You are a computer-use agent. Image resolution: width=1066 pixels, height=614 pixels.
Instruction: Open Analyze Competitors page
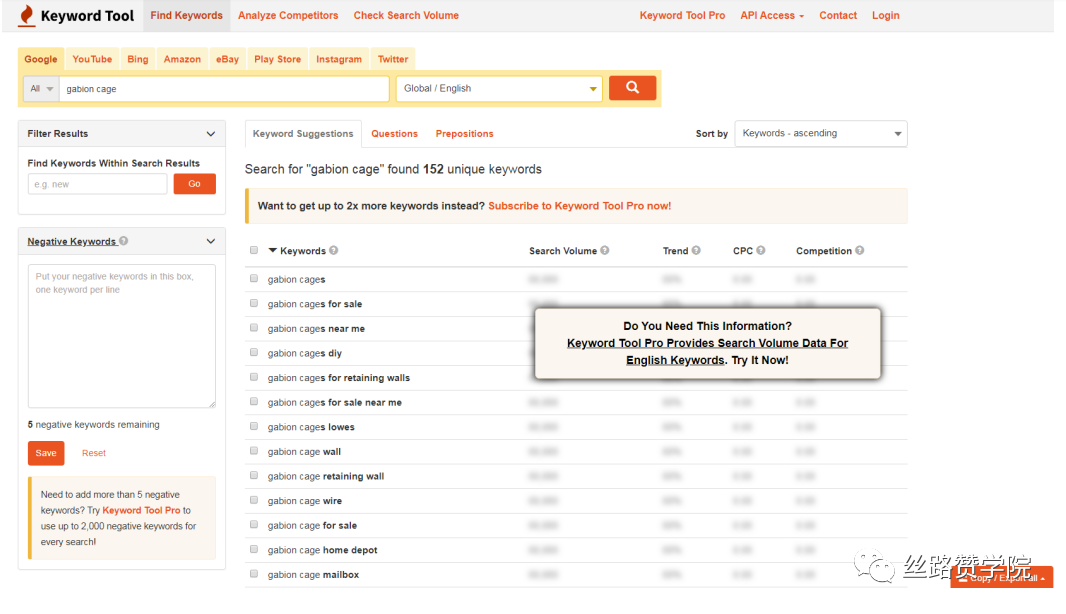point(288,15)
